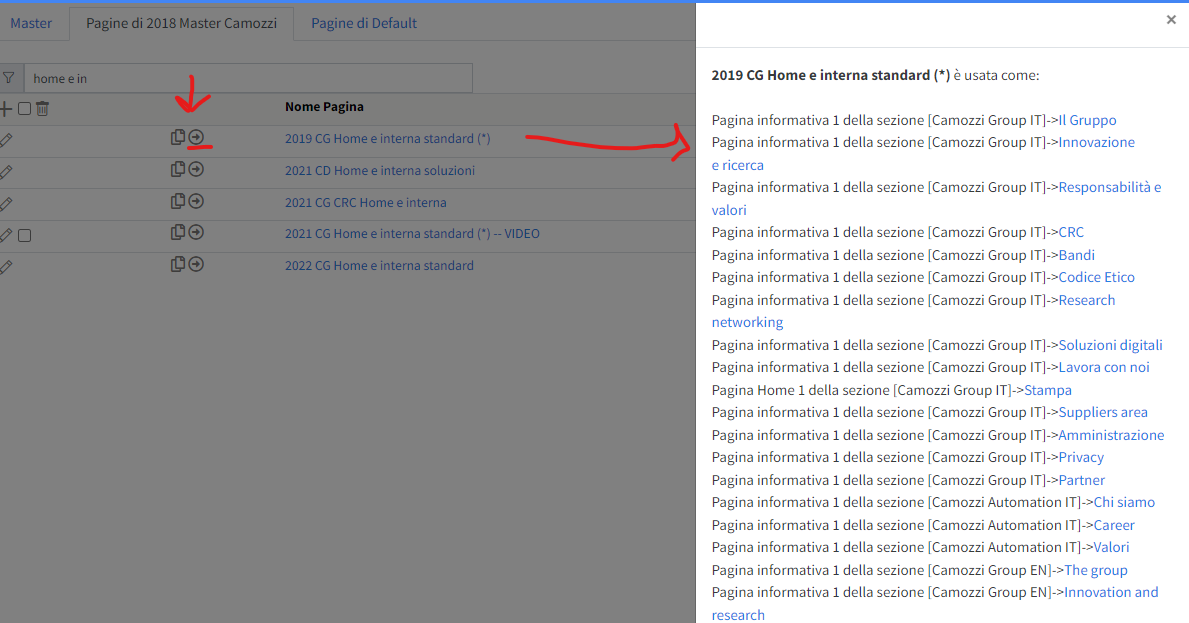
Task: Add a new page with plus icon
Action: pyautogui.click(x=5, y=108)
